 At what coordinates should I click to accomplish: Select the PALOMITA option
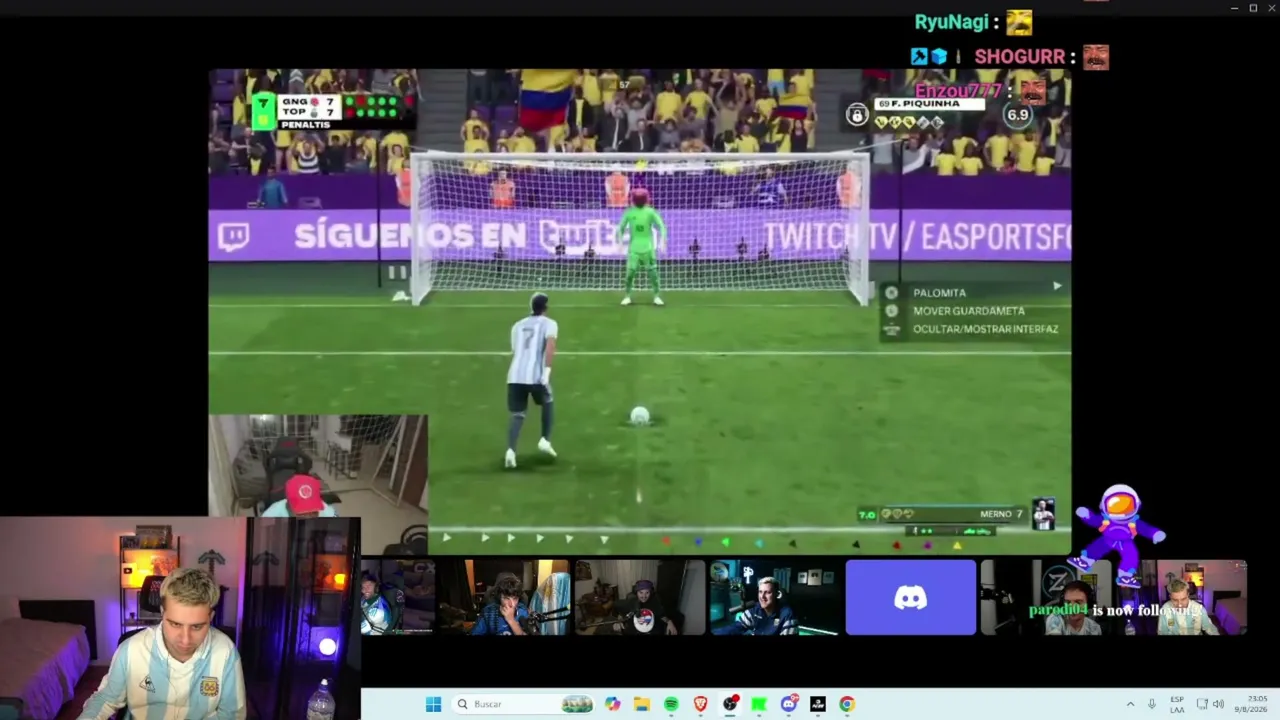point(939,293)
